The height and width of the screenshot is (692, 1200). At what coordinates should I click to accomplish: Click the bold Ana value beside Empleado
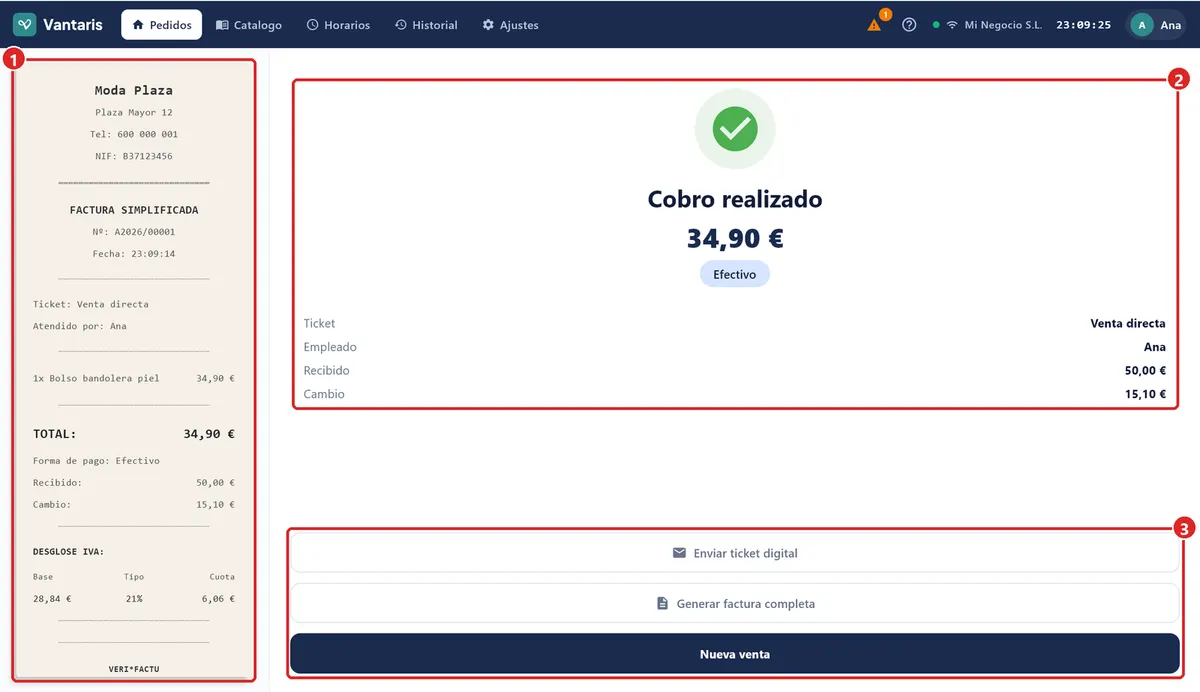(x=1155, y=347)
